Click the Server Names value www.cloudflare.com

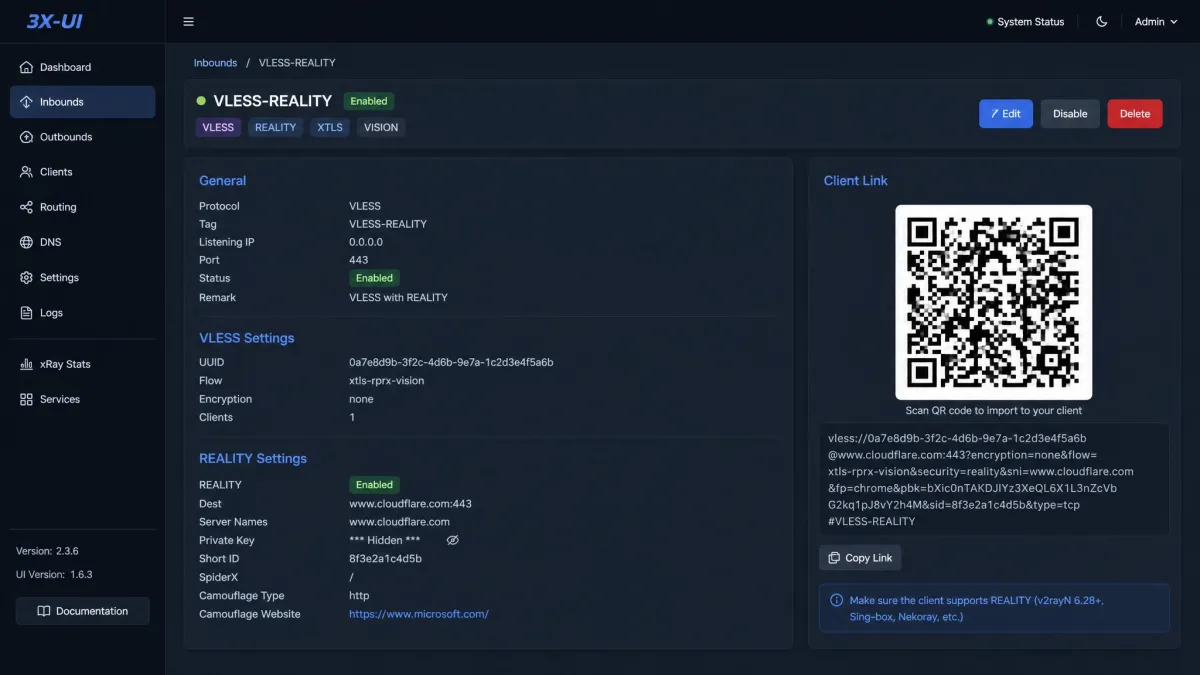click(399, 522)
